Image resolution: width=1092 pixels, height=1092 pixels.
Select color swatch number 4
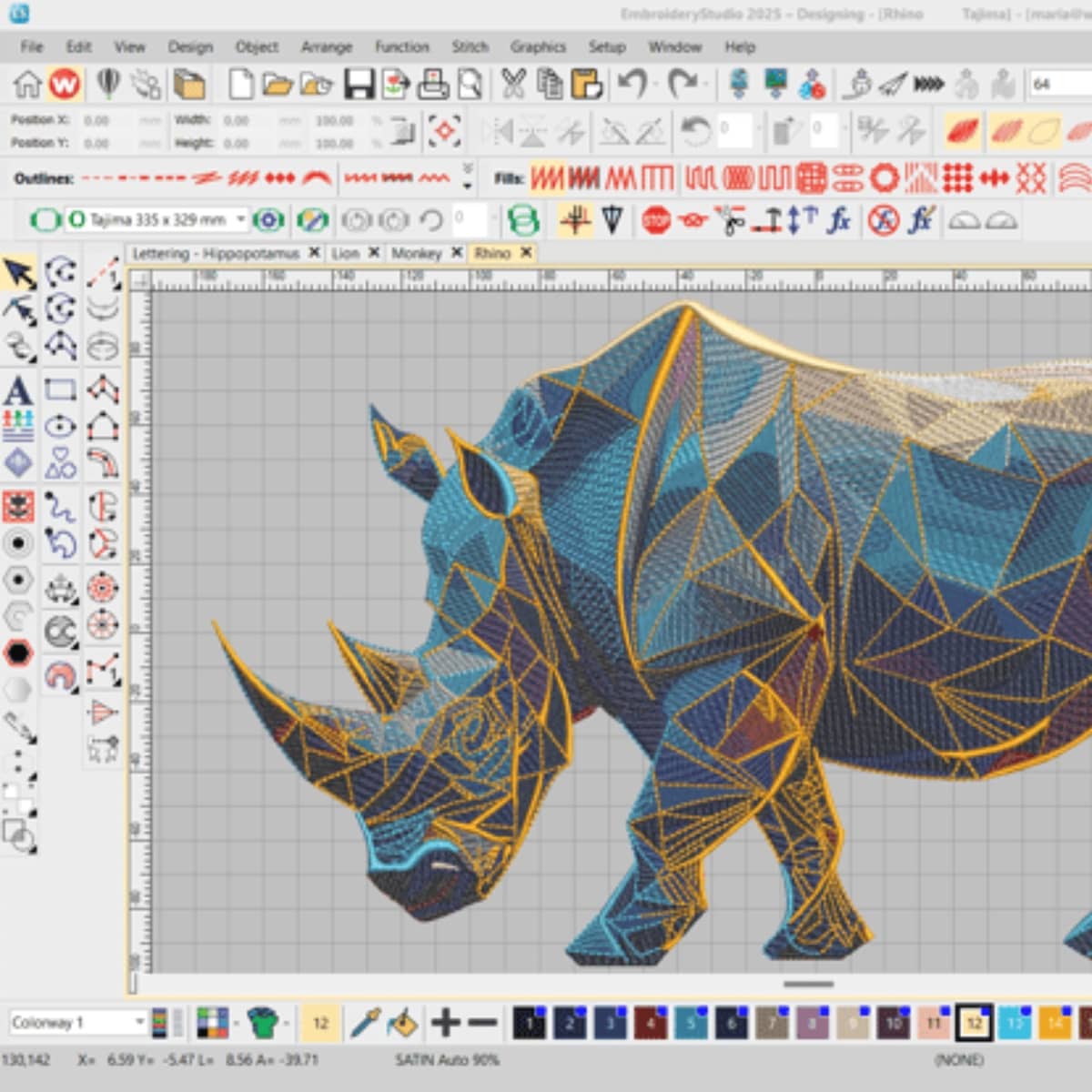(x=651, y=1023)
